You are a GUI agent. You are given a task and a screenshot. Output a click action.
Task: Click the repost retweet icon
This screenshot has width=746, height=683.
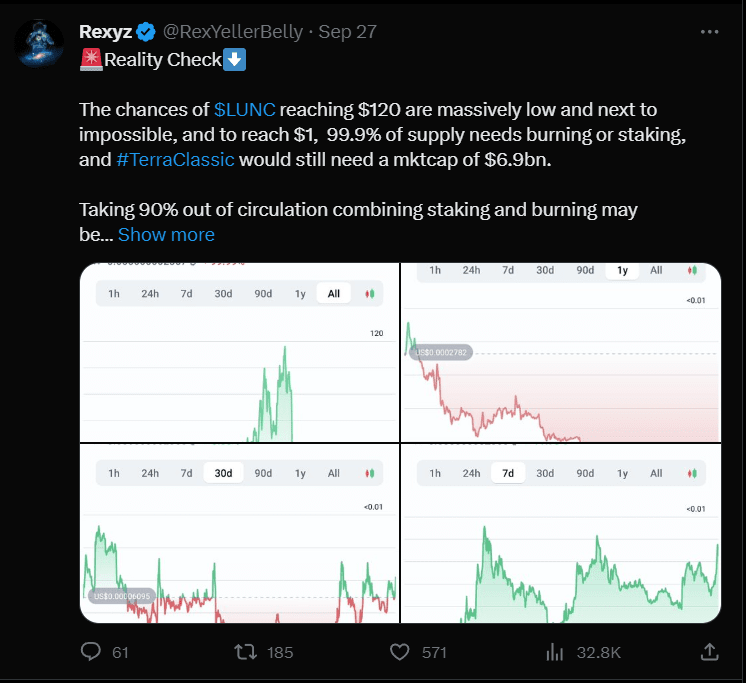tap(244, 652)
